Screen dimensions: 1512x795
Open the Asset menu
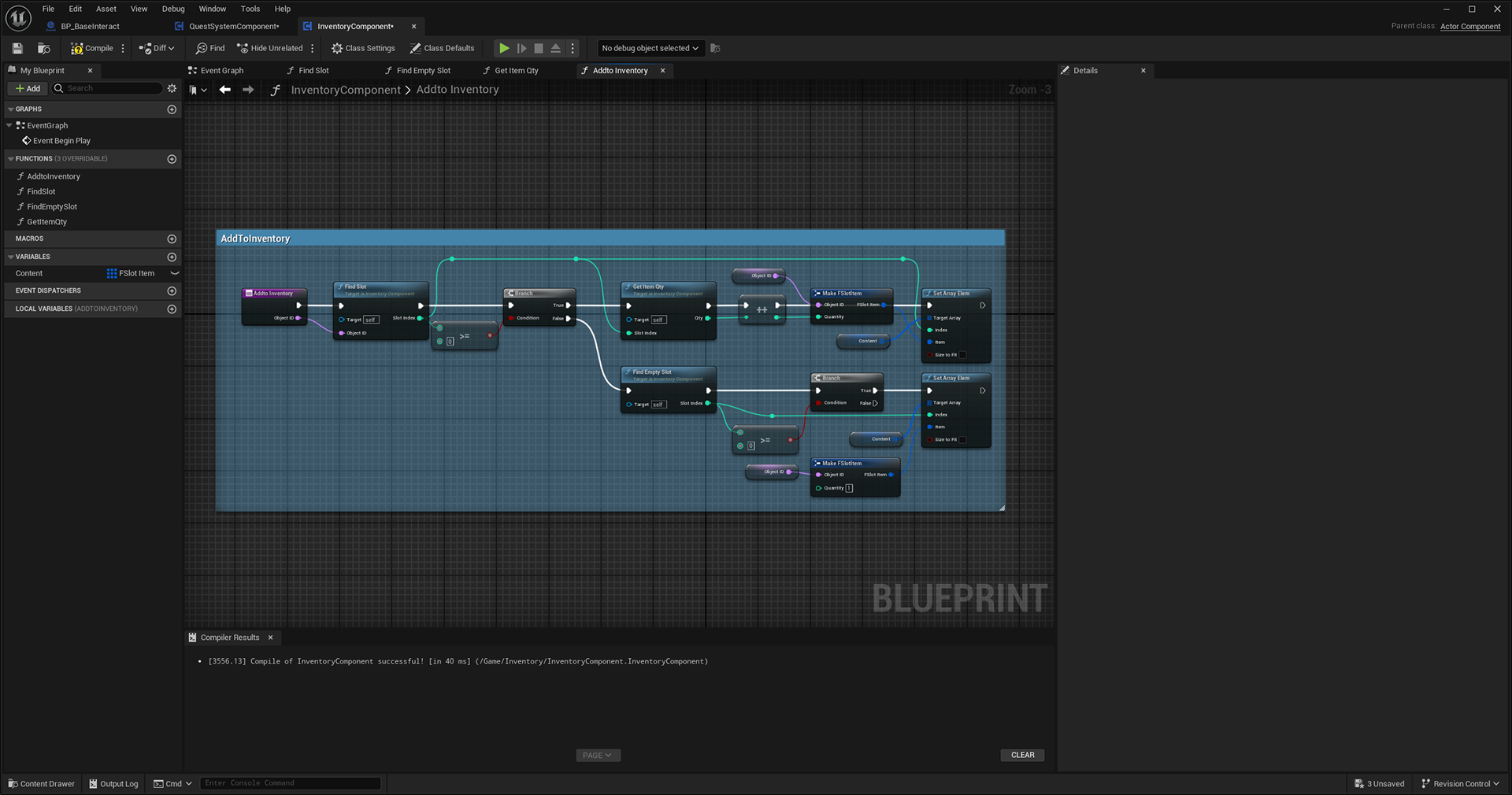pos(106,9)
